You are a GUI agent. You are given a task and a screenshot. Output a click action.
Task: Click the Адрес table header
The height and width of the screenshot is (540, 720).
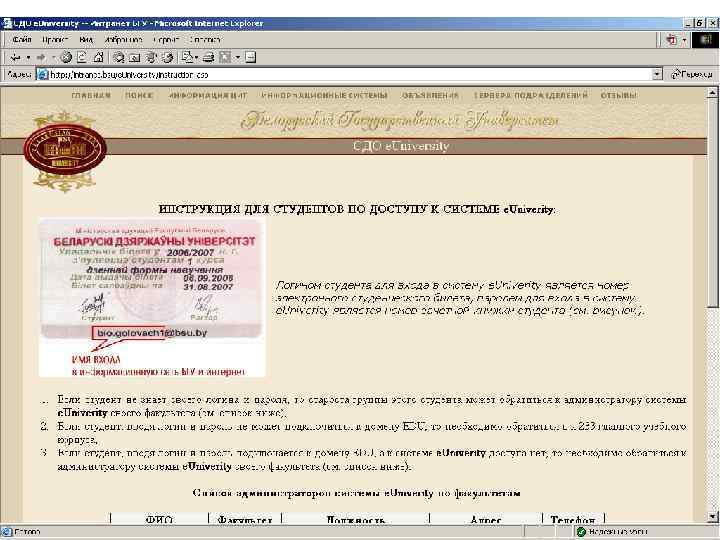click(486, 519)
